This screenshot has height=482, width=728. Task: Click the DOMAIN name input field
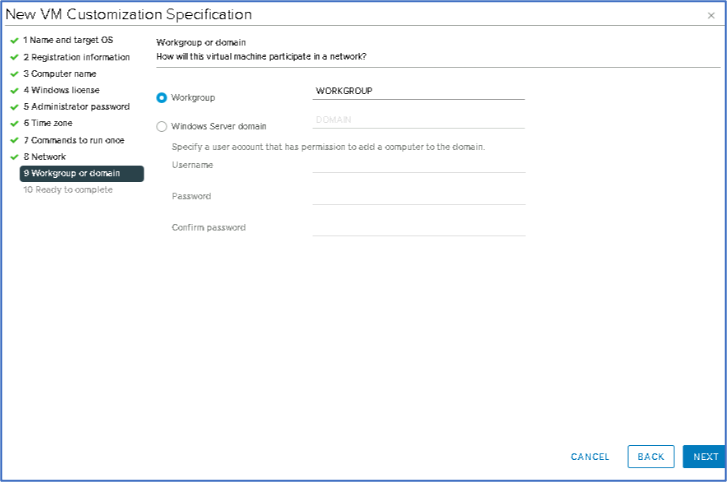(418, 120)
